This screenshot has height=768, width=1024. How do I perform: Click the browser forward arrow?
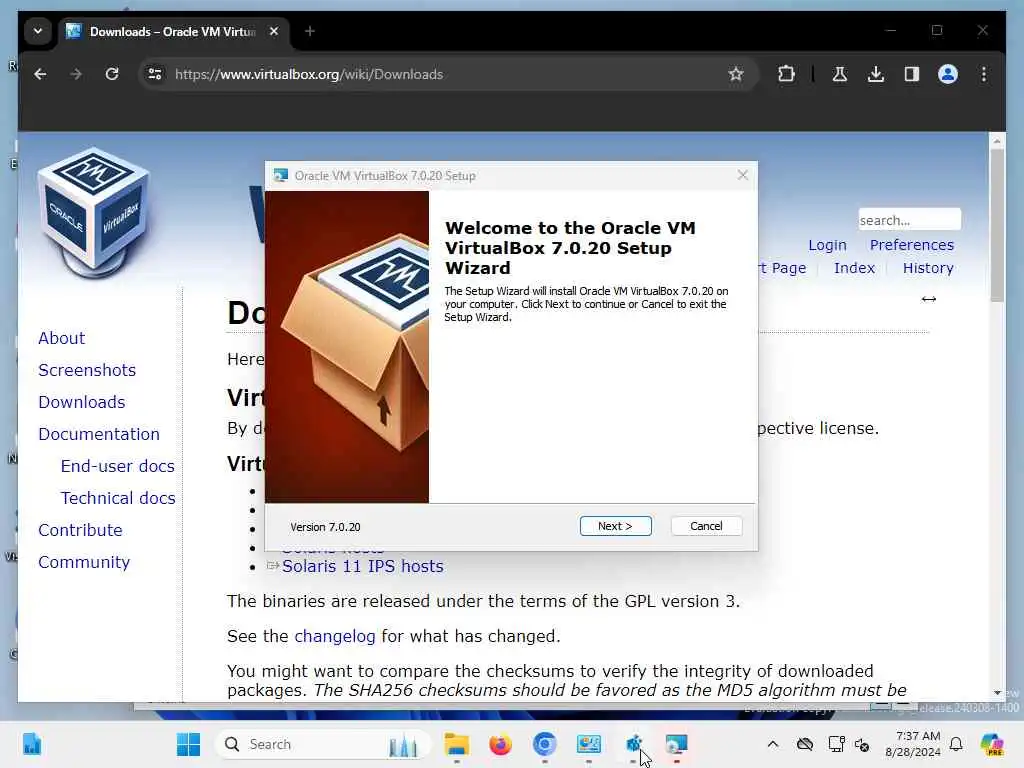pos(76,74)
